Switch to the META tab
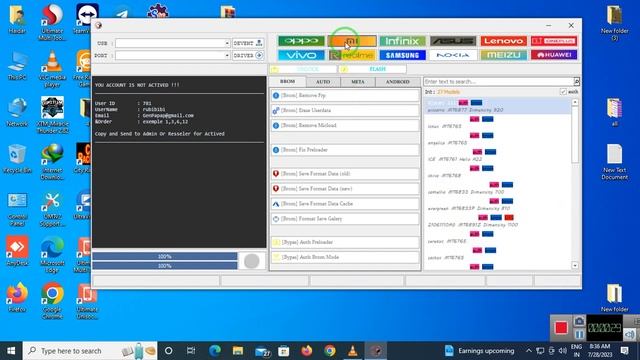The image size is (640, 360). click(358, 82)
